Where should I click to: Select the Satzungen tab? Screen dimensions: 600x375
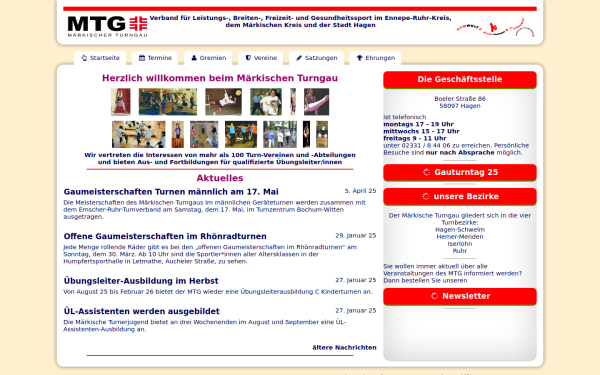click(x=316, y=58)
